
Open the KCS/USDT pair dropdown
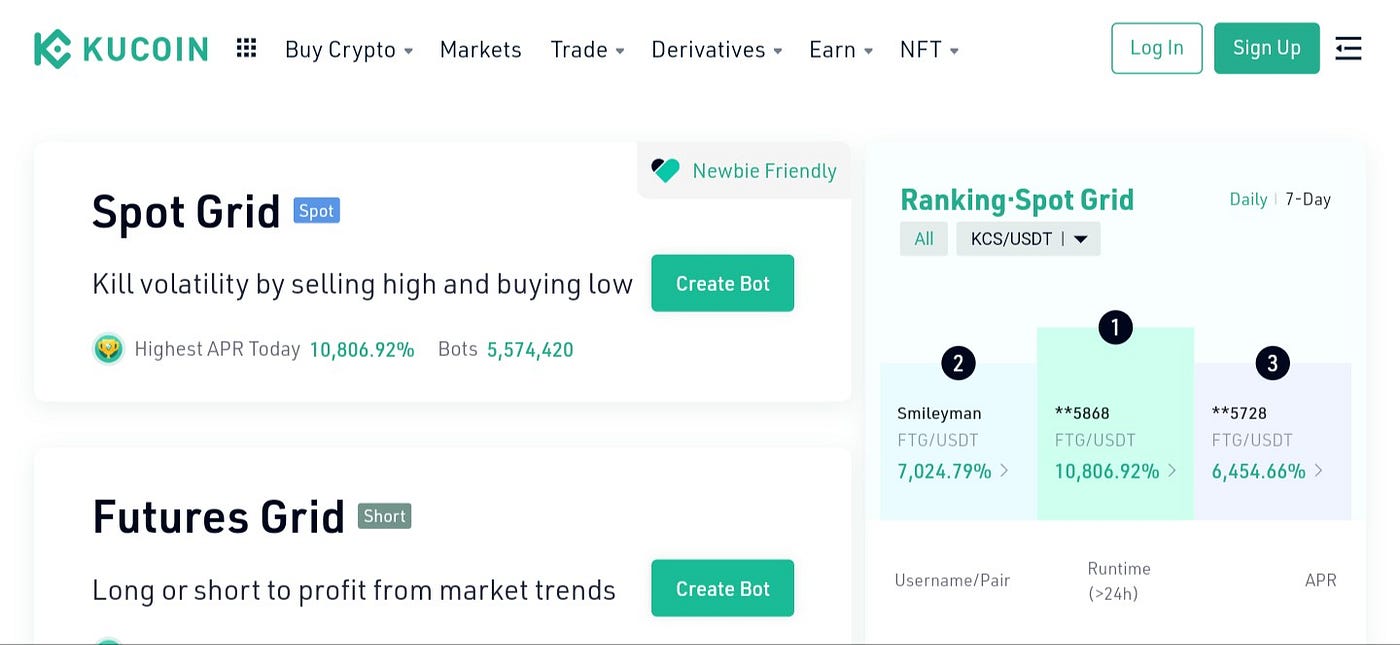(1028, 239)
